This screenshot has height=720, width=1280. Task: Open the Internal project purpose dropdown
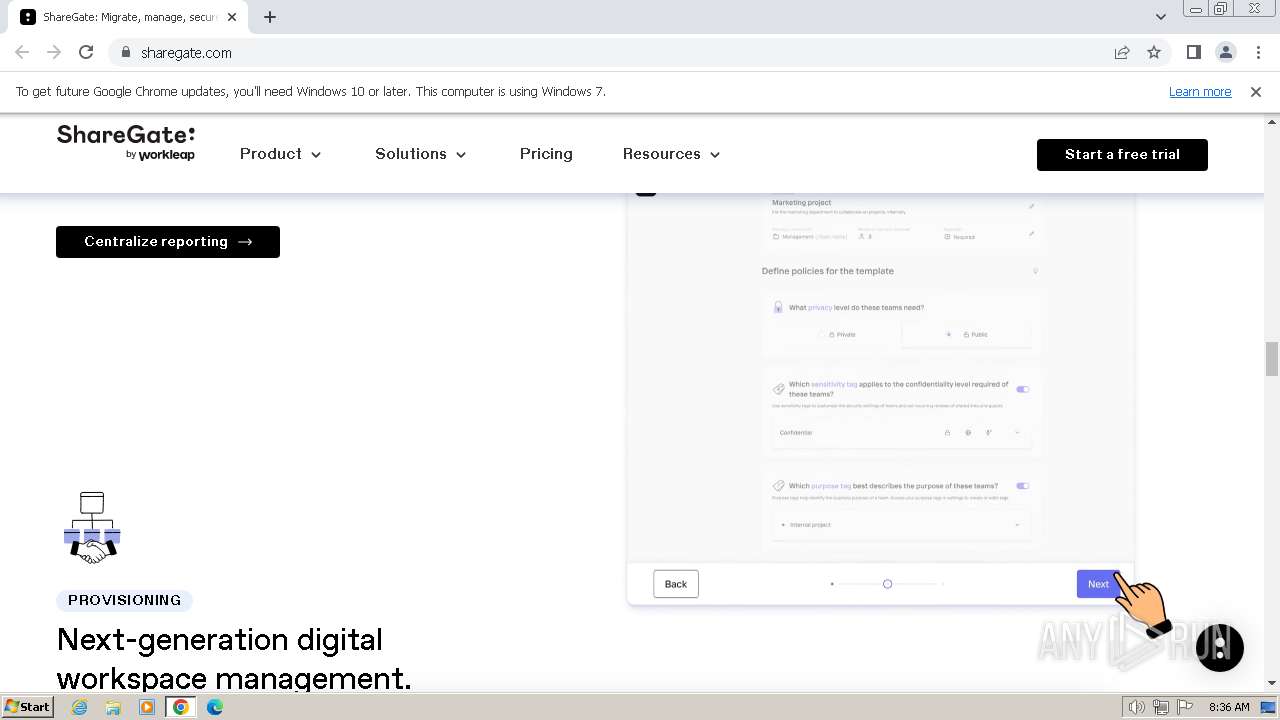pos(900,525)
